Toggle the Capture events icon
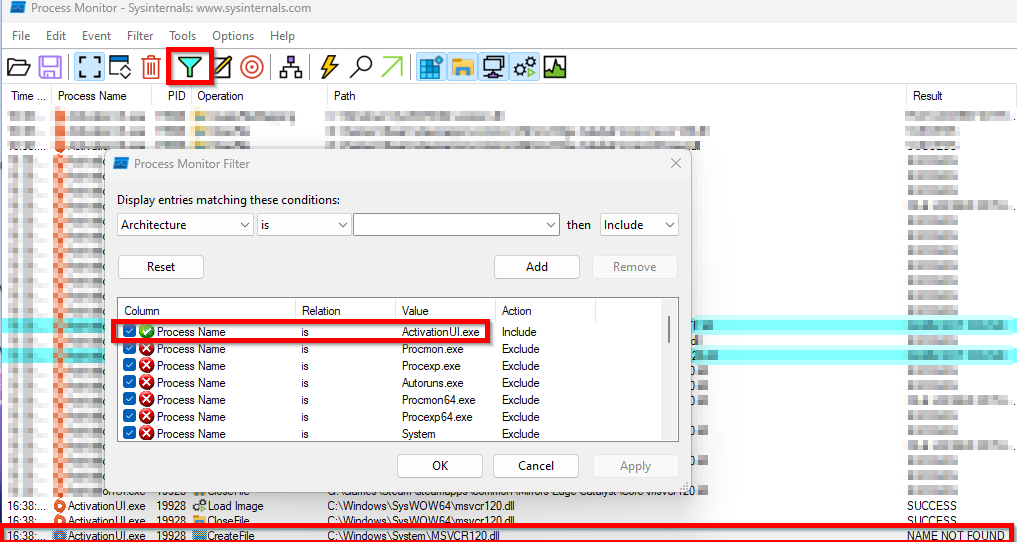The image size is (1017, 542). click(x=89, y=67)
